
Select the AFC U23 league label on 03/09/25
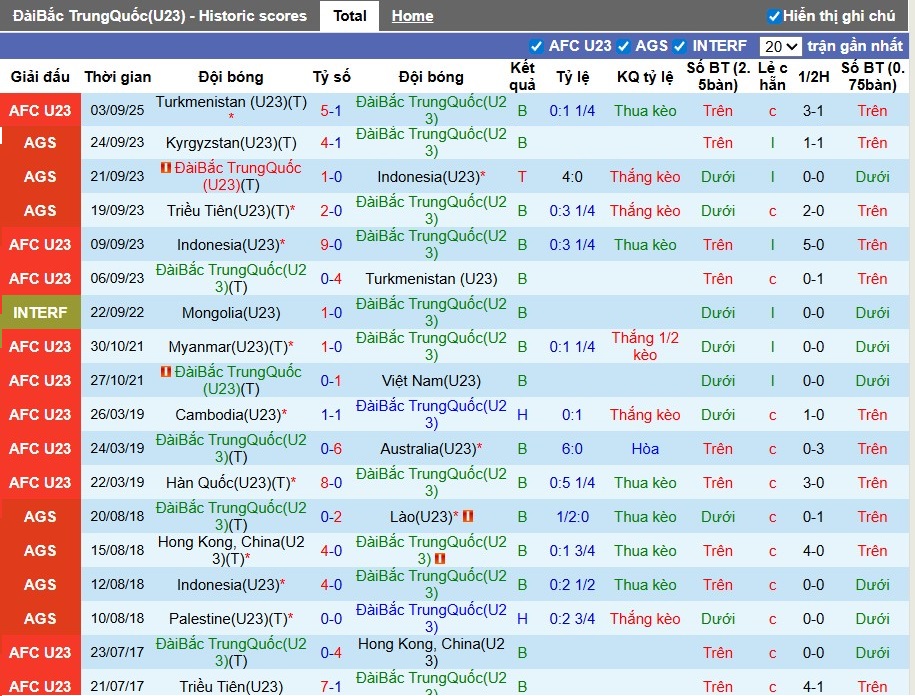pos(40,111)
